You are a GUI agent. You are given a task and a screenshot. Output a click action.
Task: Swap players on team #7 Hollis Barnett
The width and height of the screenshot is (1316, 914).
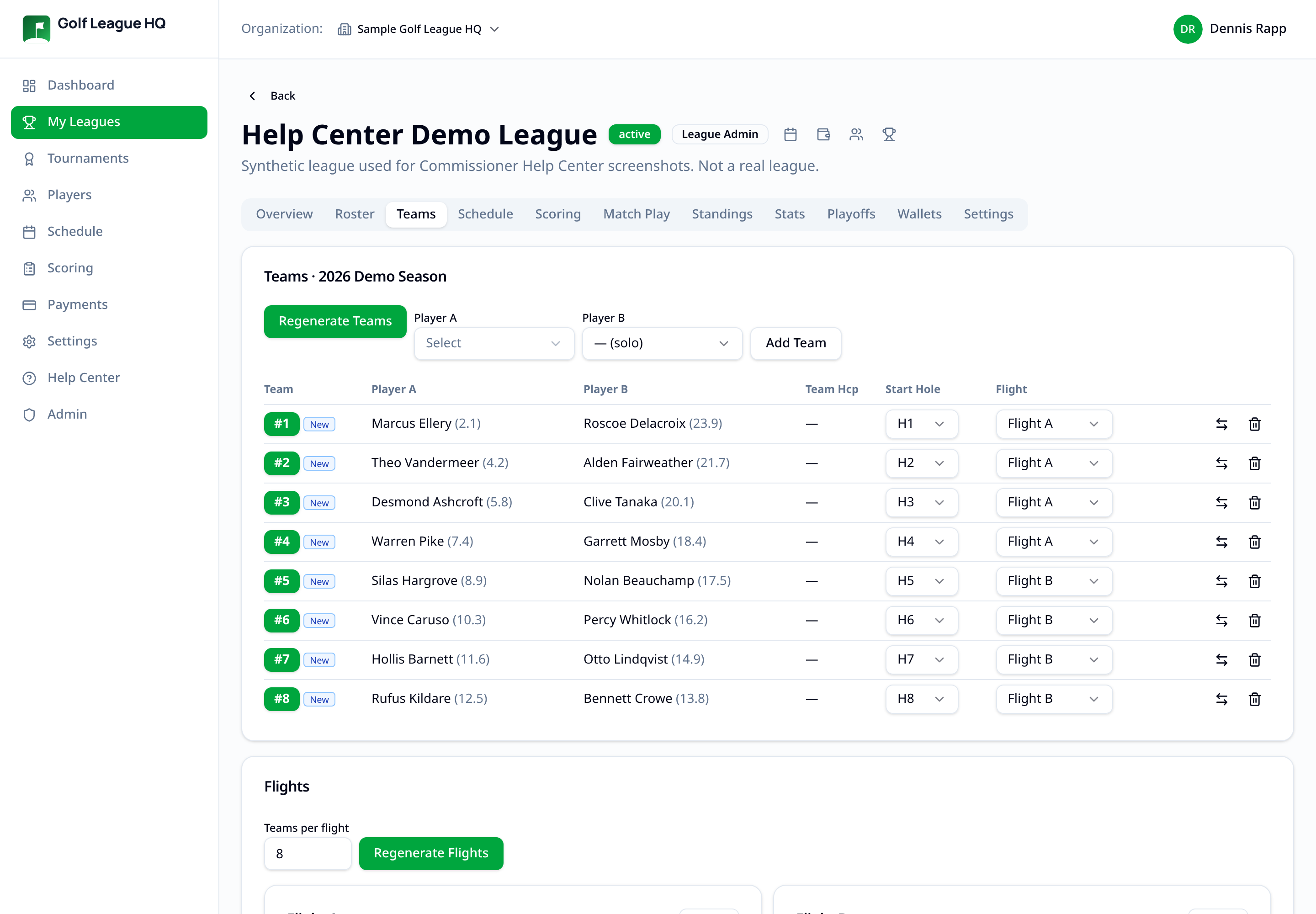[1221, 660]
